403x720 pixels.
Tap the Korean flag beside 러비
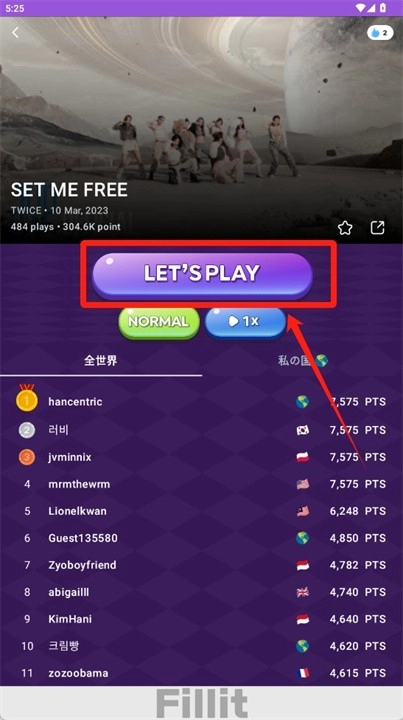point(302,430)
